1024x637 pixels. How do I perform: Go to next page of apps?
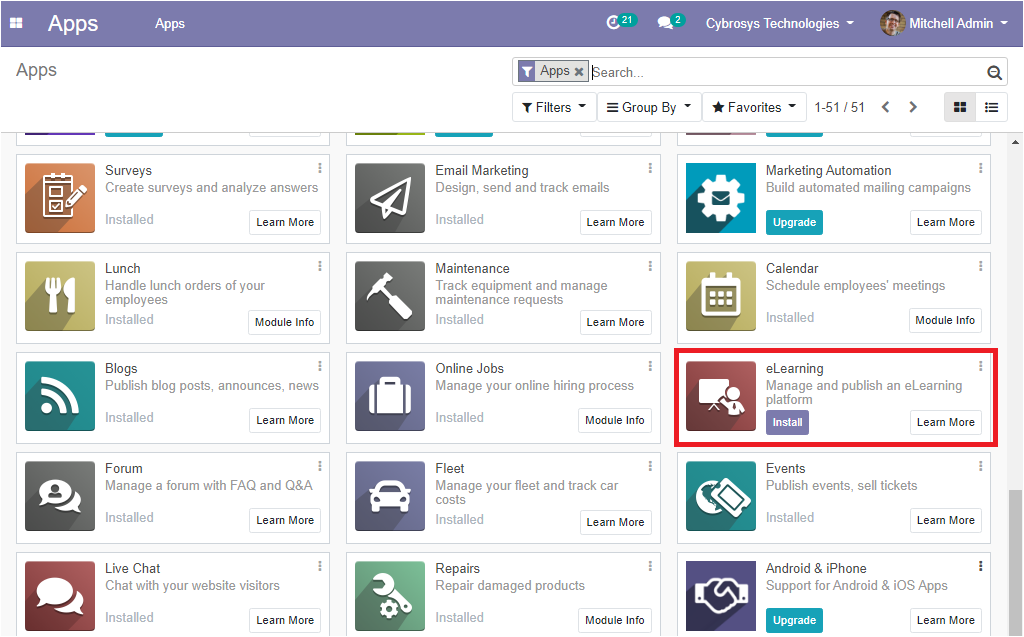coord(913,107)
